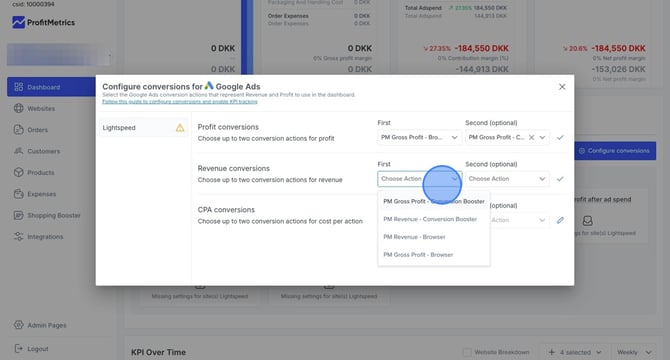This screenshot has height=360, width=670.
Task: Open Integrations page label
Action: (x=45, y=237)
